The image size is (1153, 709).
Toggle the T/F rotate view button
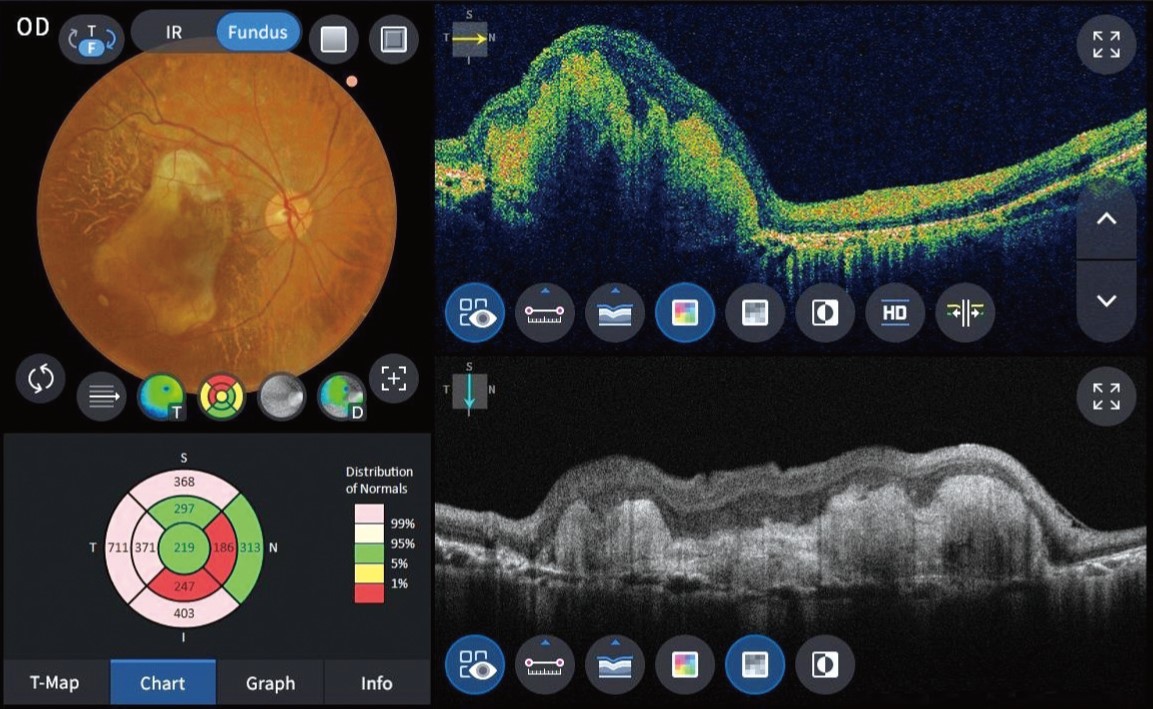click(x=91, y=38)
